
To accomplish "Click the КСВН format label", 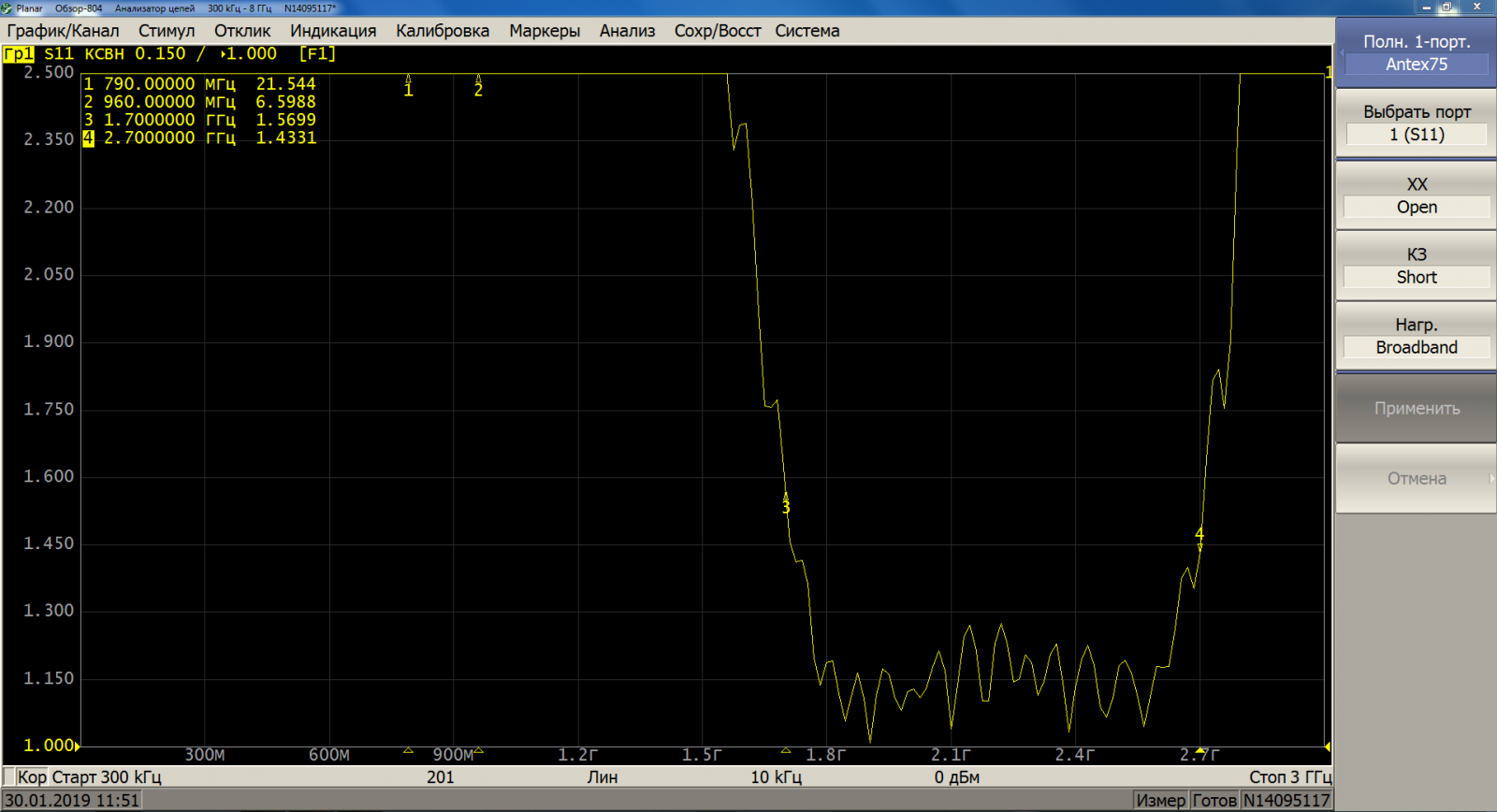I will click(x=104, y=54).
